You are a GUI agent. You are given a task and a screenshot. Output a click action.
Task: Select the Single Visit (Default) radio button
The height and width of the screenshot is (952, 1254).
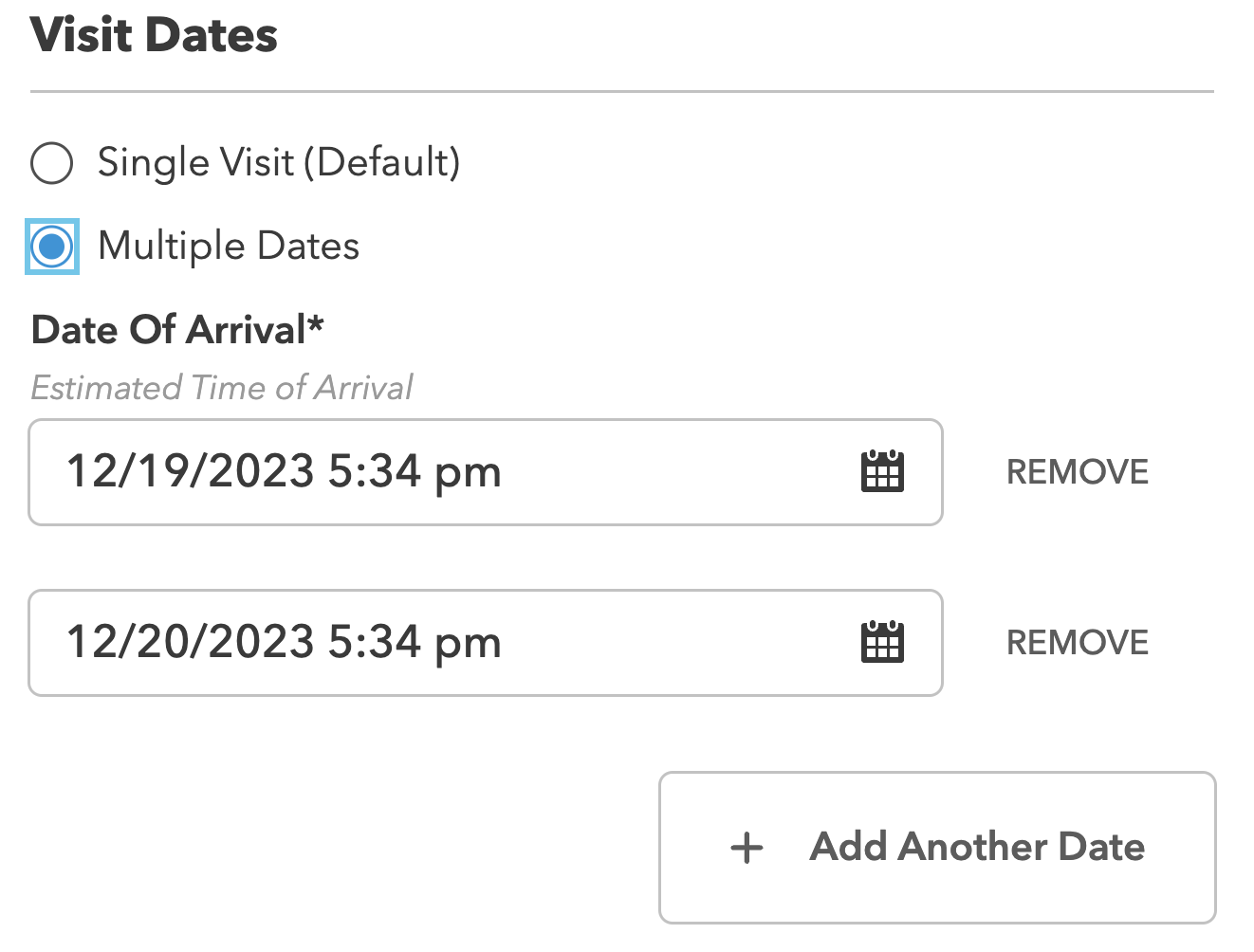click(x=52, y=162)
